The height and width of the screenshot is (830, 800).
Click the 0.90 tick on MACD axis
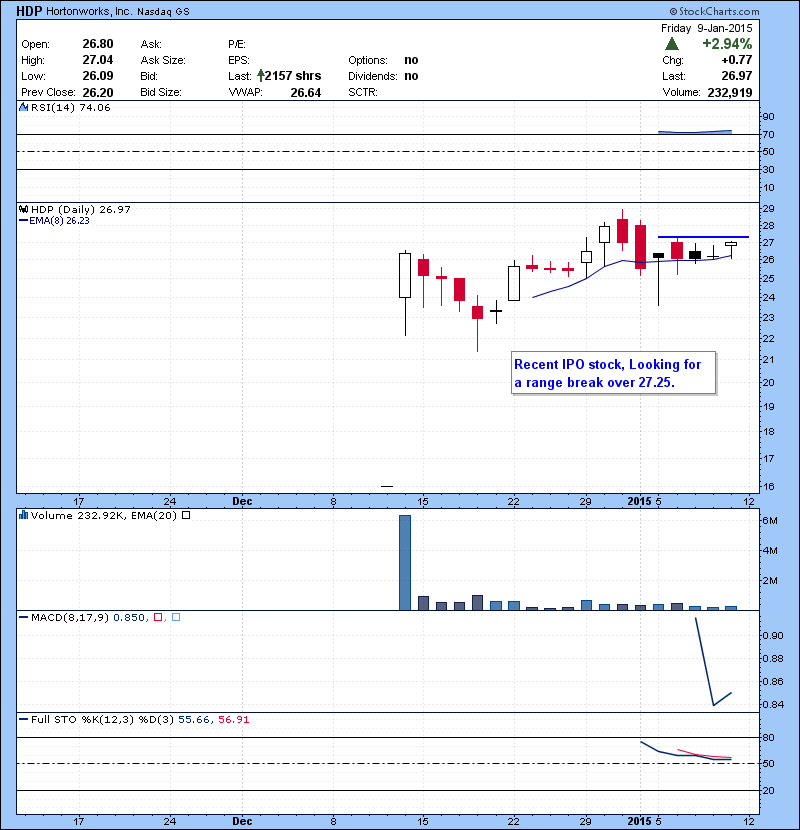772,636
